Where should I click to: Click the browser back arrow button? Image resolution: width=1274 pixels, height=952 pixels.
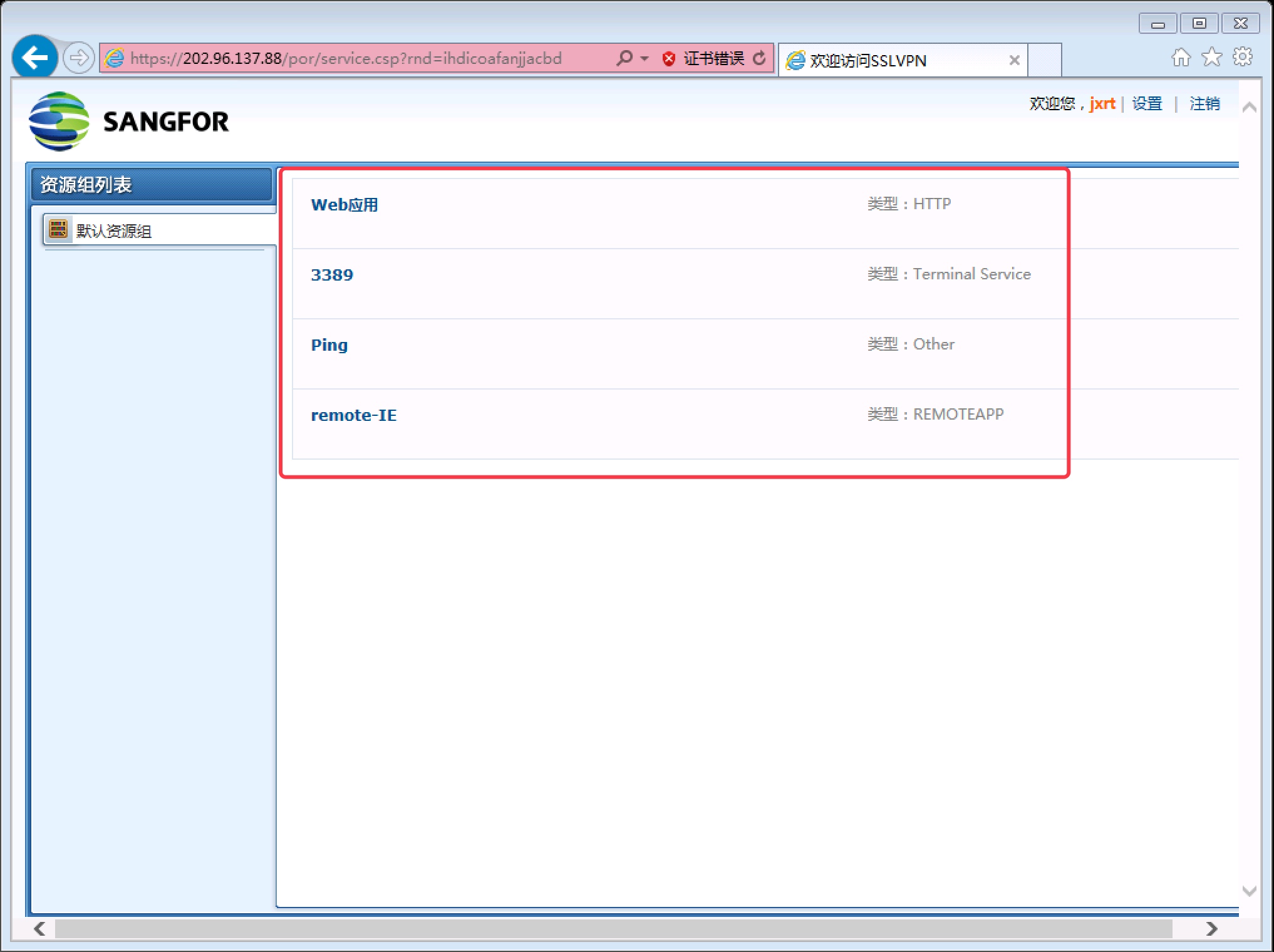pyautogui.click(x=35, y=58)
